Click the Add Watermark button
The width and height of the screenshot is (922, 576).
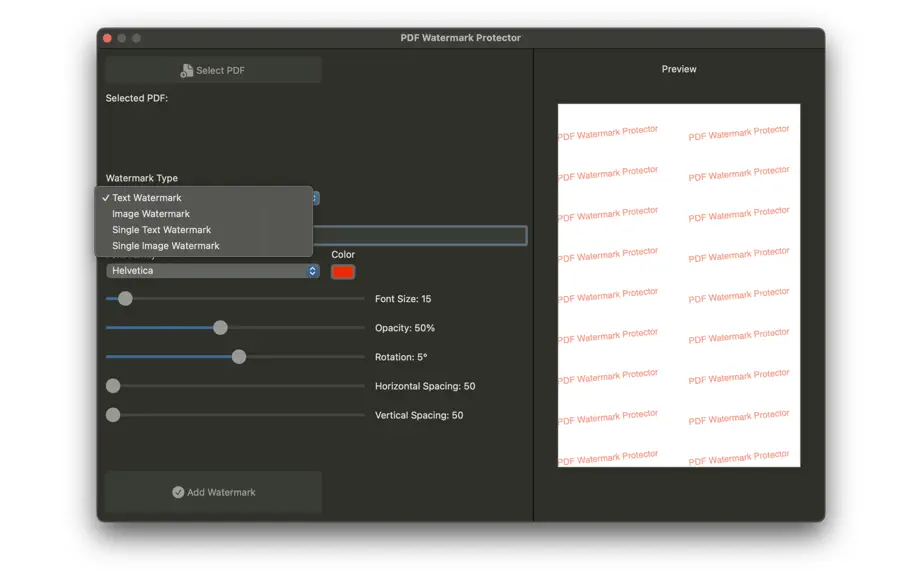213,492
